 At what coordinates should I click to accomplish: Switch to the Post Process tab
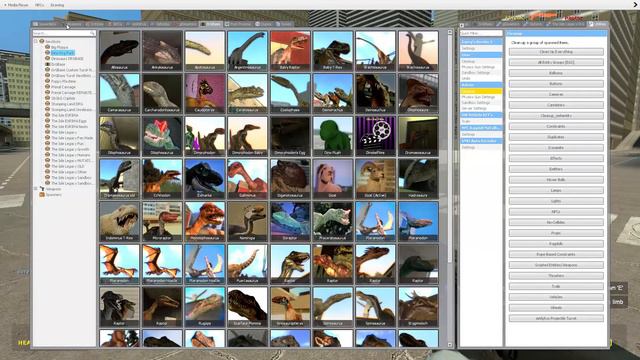(238, 24)
